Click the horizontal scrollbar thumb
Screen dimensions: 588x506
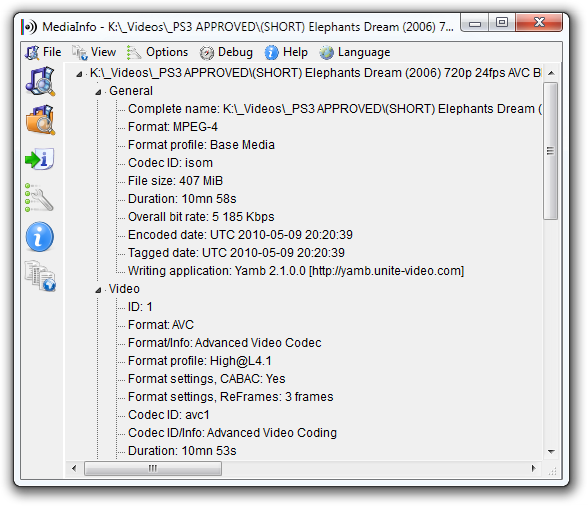coord(153,468)
